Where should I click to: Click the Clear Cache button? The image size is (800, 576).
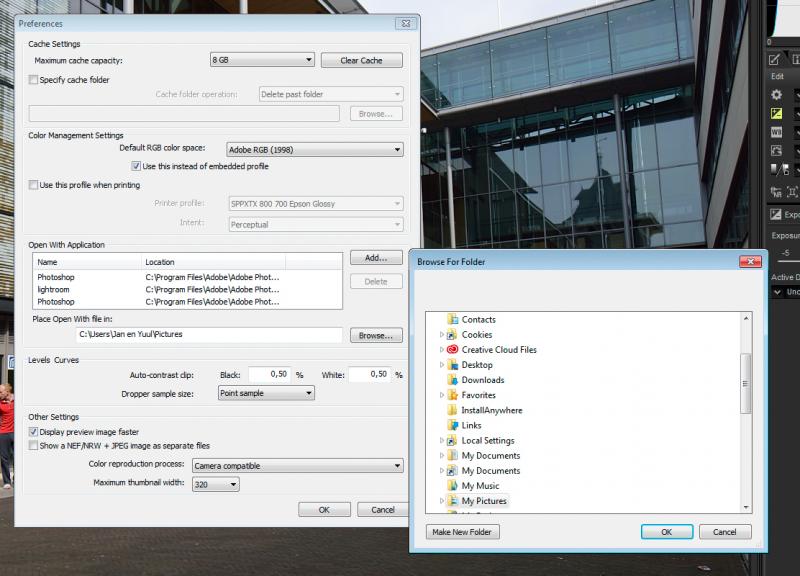pyautogui.click(x=361, y=60)
